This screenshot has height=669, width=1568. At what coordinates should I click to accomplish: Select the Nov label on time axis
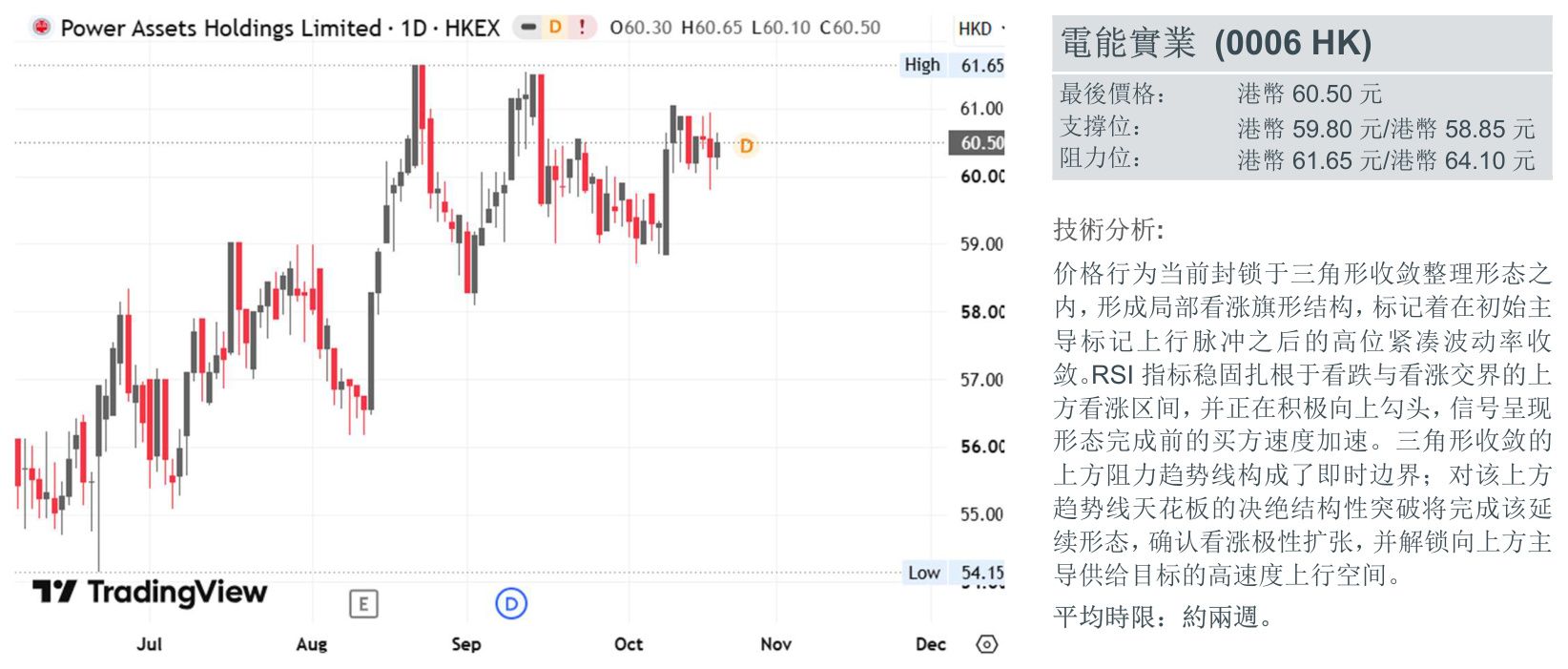pyautogui.click(x=775, y=644)
